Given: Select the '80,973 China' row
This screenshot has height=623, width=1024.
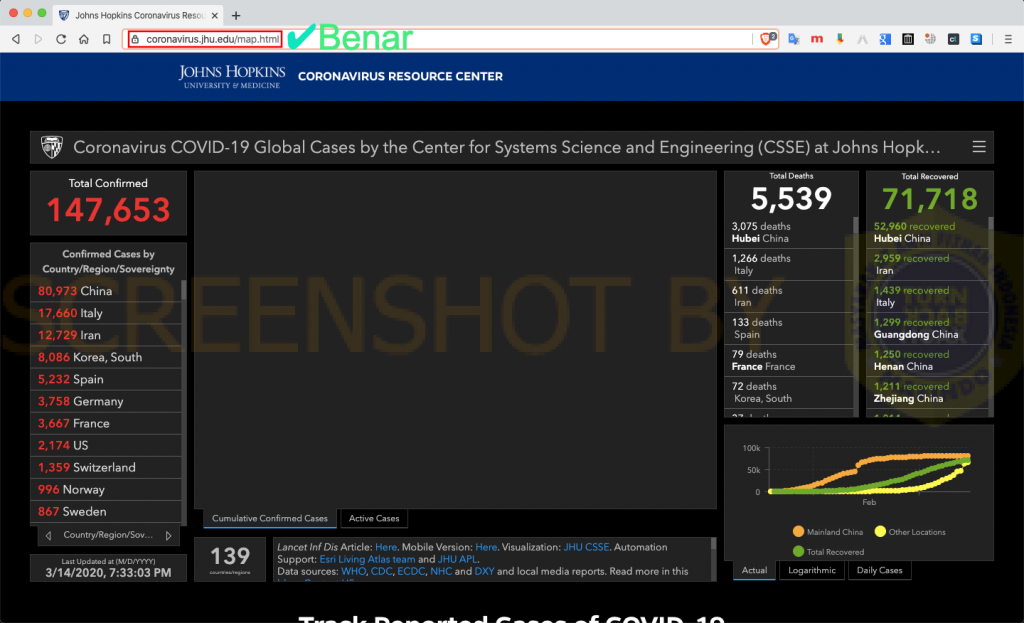Looking at the screenshot, I should click(x=106, y=291).
